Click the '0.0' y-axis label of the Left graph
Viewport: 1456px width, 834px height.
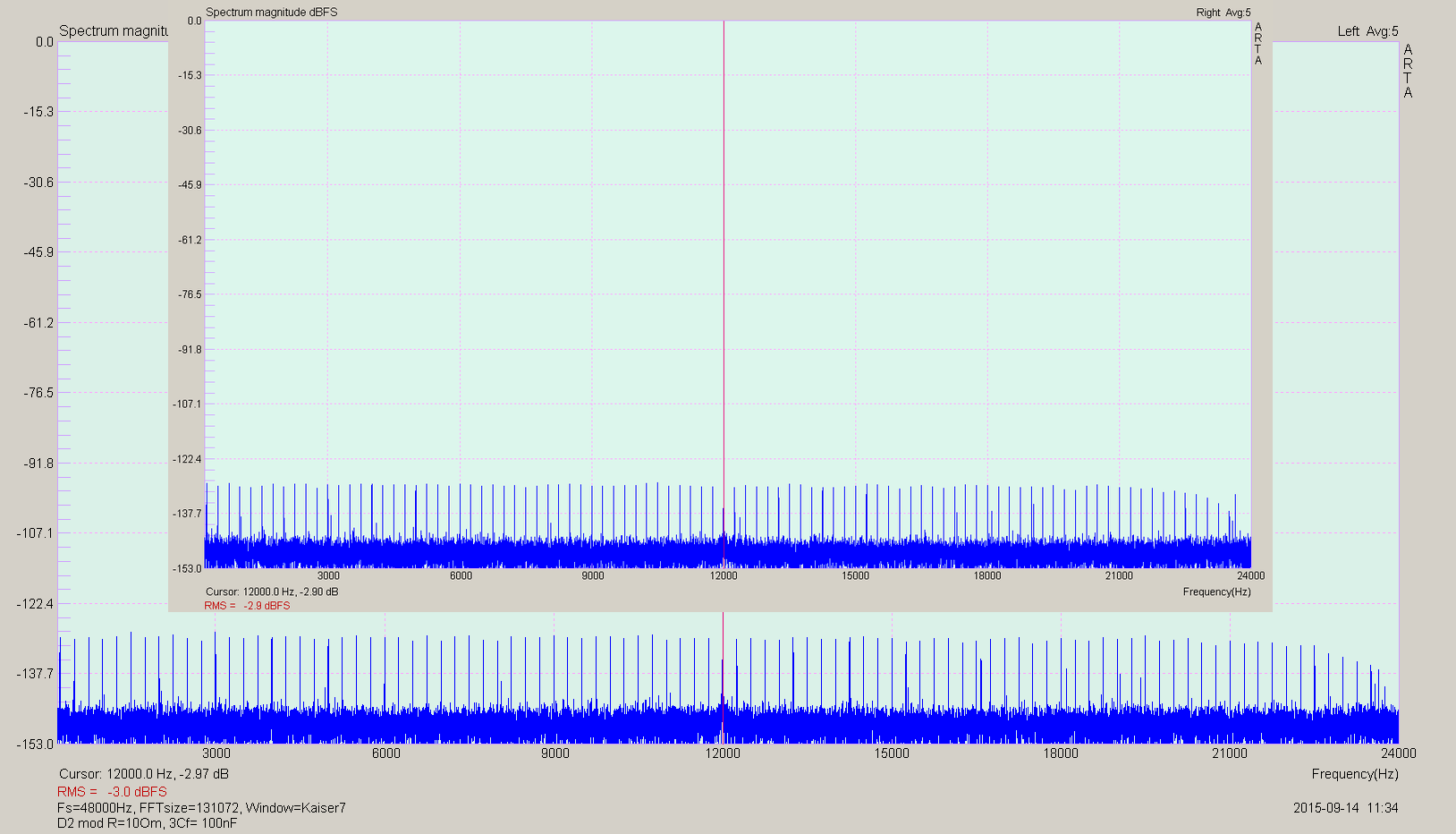point(45,42)
